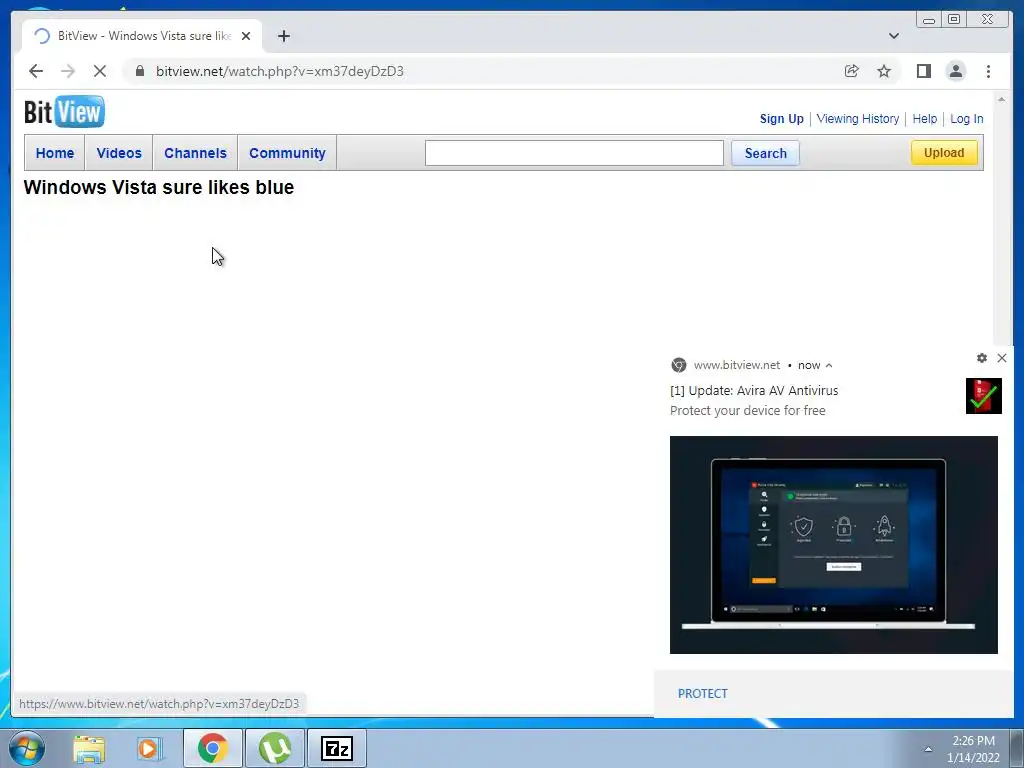
Task: Open uTorrent from the taskbar
Action: tap(275, 748)
